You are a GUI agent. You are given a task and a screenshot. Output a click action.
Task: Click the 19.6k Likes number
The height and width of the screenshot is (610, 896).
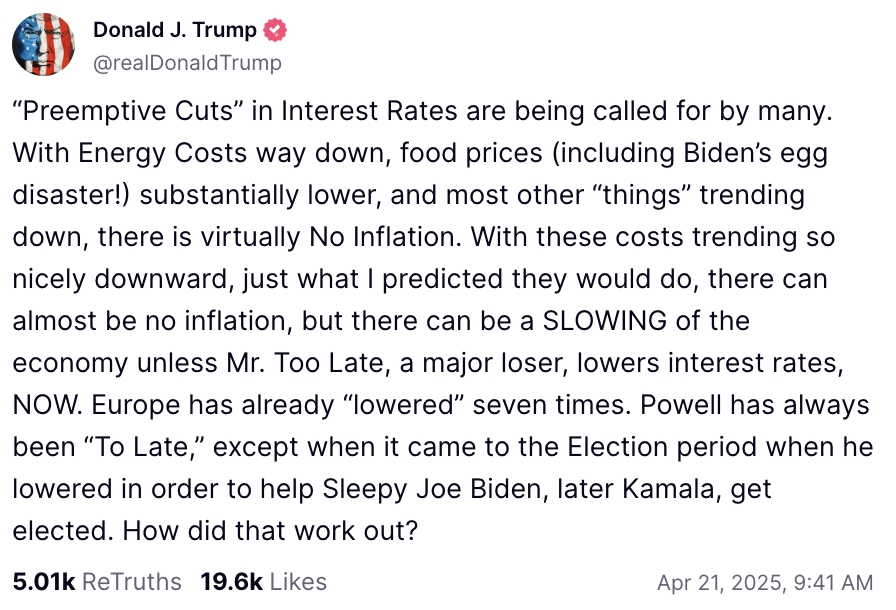click(233, 581)
